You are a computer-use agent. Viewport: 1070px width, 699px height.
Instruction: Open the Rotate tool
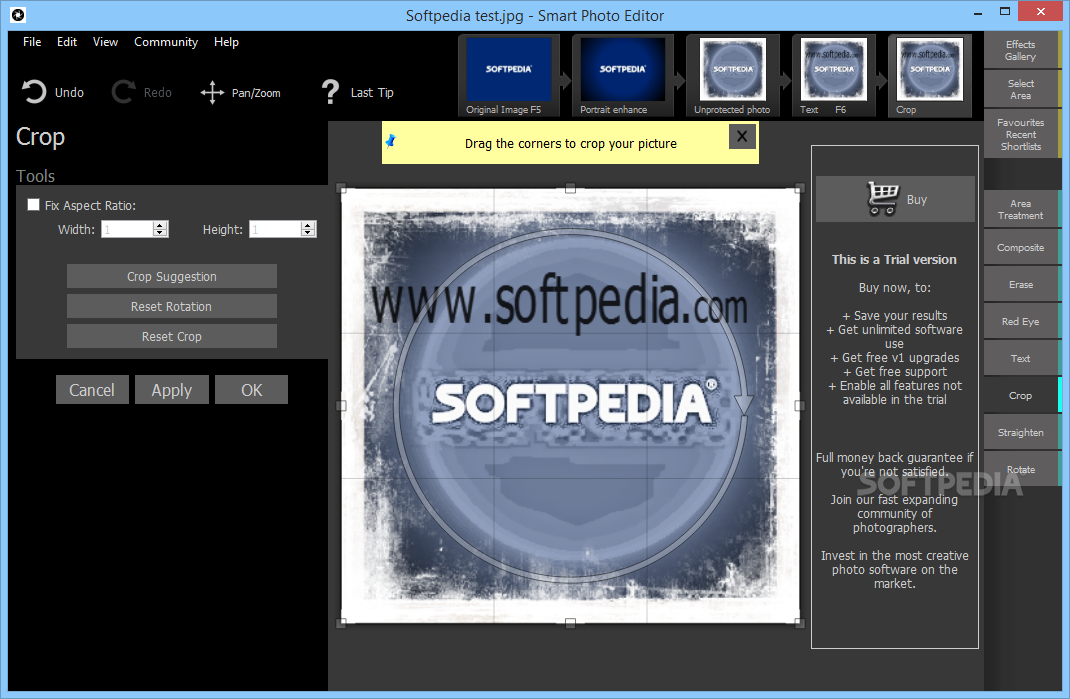click(x=1021, y=470)
